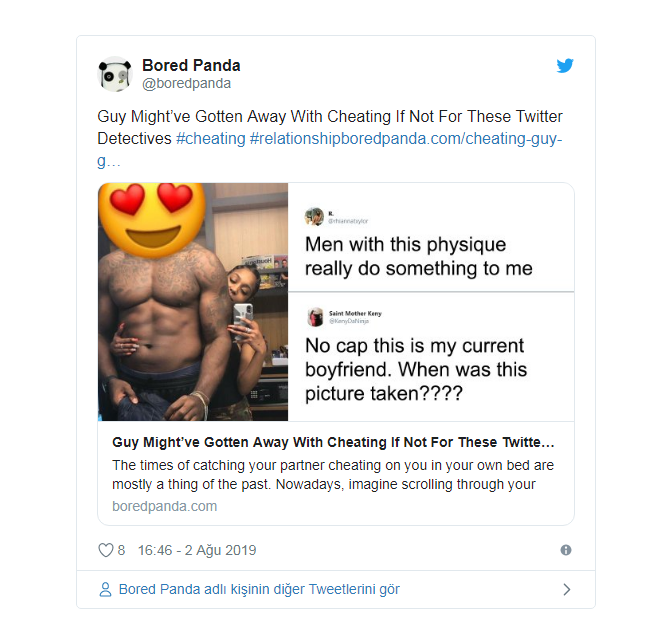Click the Saint Mother Keny avatar in the card
Screen dimensions: 669x639
(x=315, y=317)
